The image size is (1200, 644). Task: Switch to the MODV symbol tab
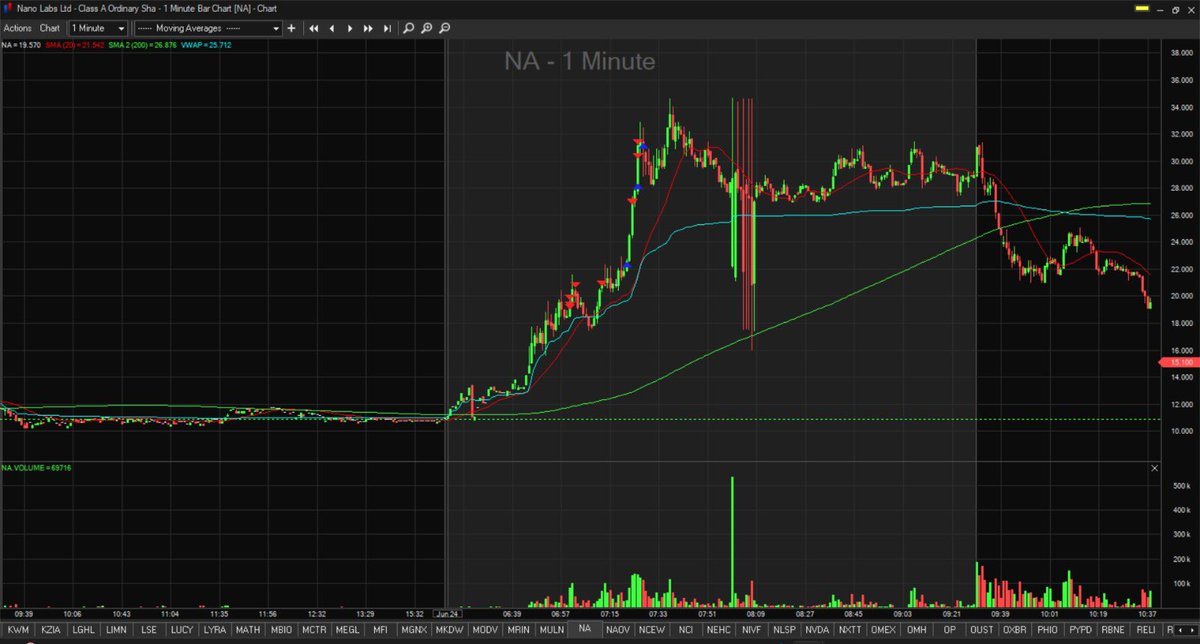(484, 630)
